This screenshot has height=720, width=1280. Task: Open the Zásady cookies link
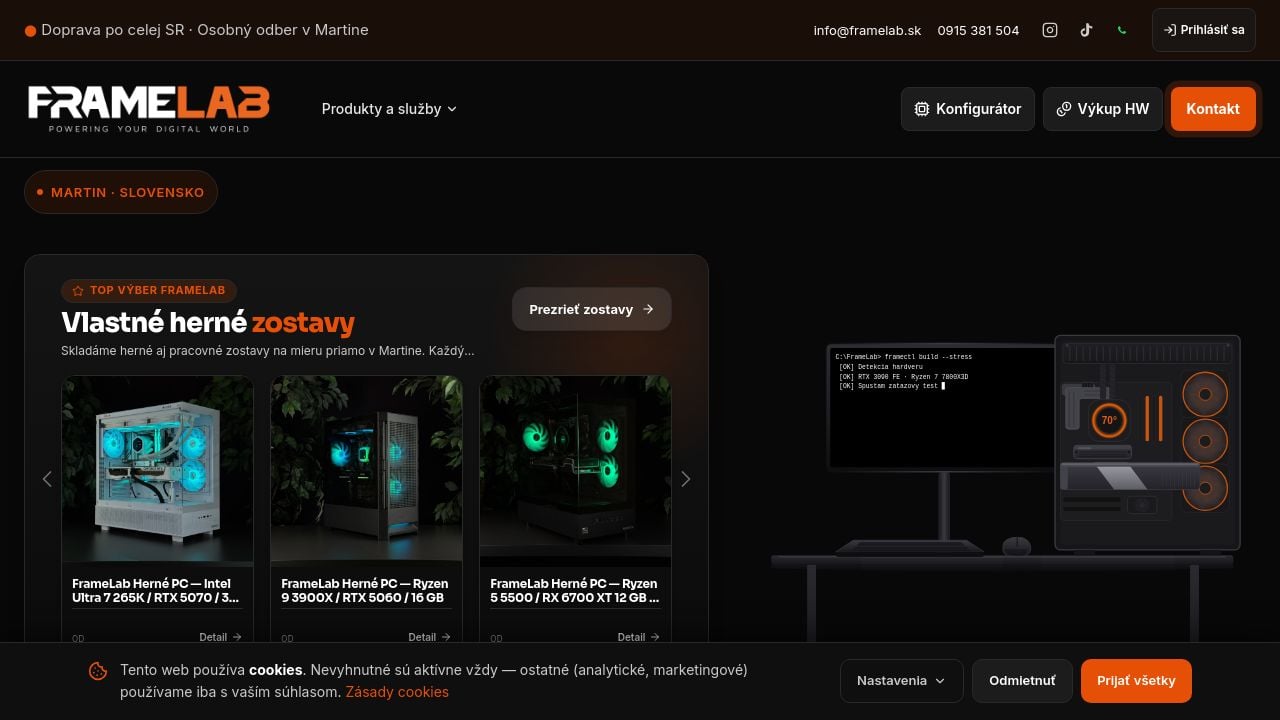(x=397, y=692)
